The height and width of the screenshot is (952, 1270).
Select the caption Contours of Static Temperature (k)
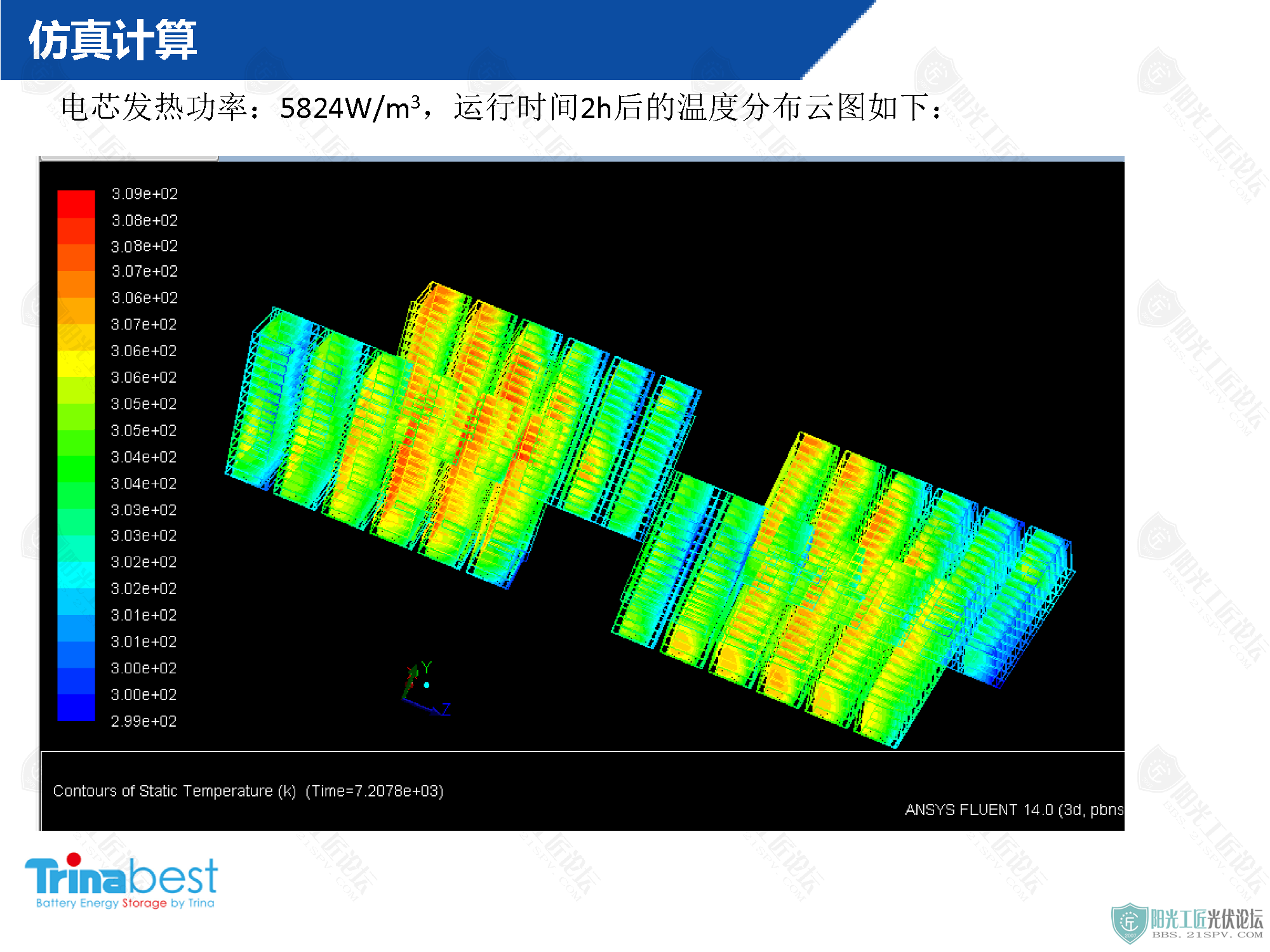click(175, 791)
